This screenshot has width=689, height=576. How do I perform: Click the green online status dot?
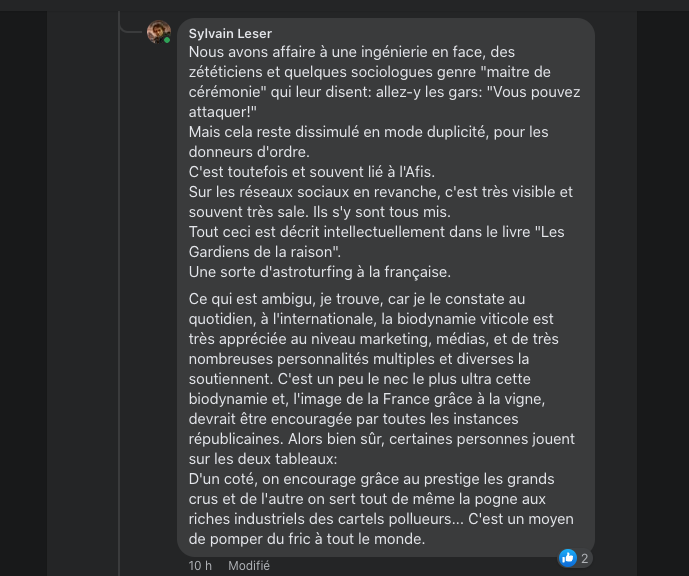167,41
